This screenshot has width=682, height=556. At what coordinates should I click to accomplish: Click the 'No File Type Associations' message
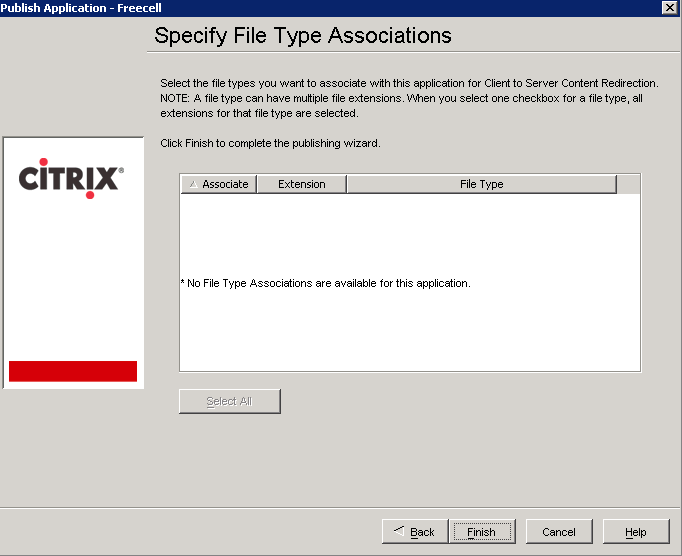pos(325,283)
